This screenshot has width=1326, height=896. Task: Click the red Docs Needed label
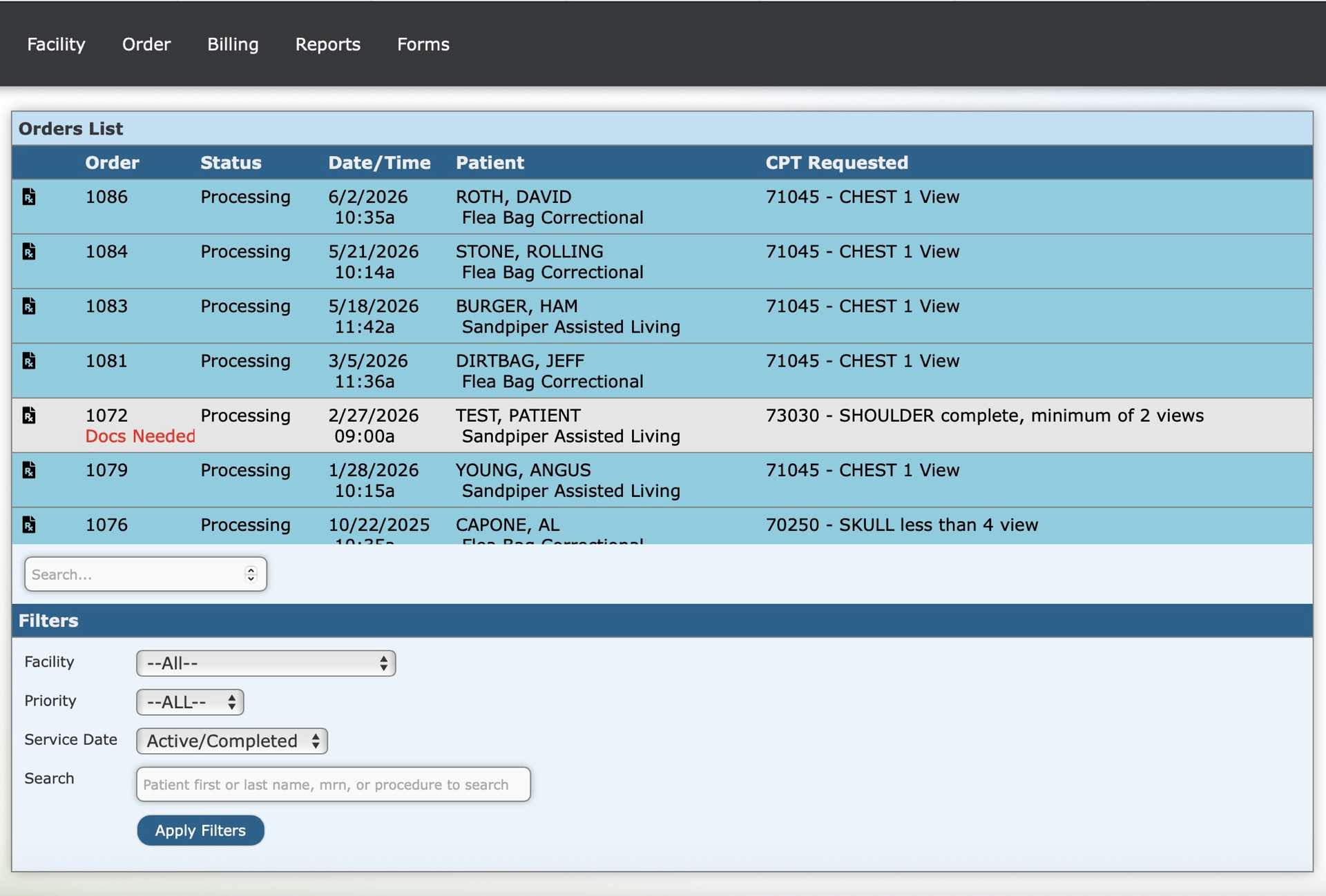coord(140,436)
